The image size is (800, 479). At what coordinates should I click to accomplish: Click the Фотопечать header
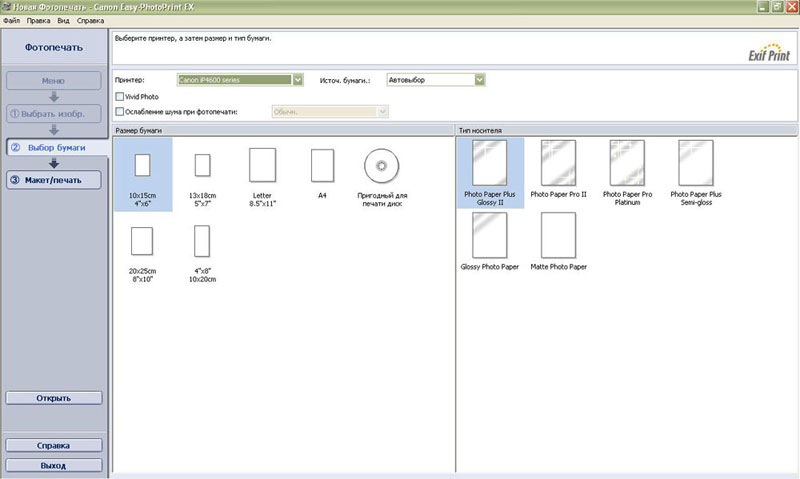pyautogui.click(x=54, y=47)
